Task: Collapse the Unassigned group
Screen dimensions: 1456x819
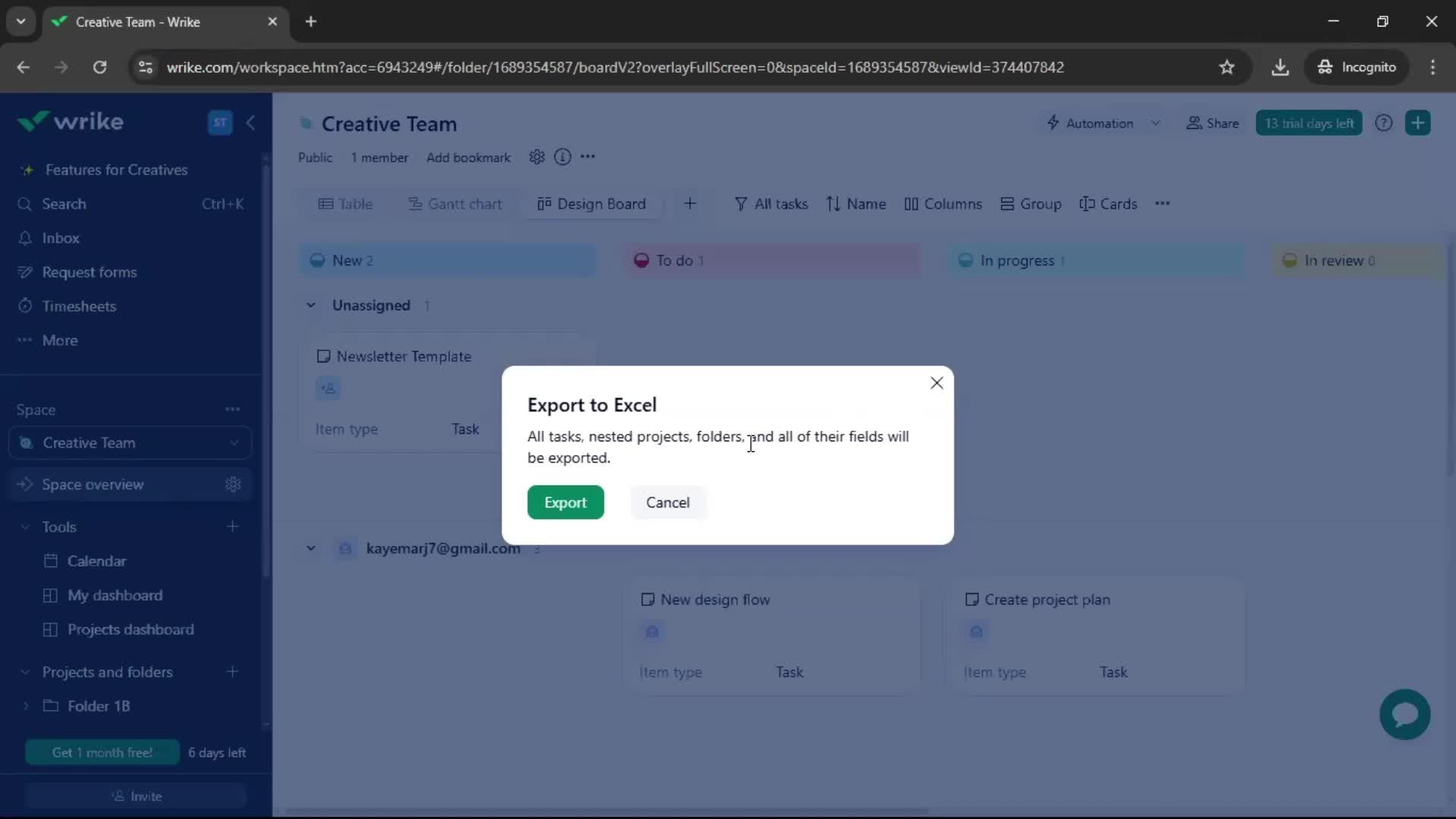Action: (x=311, y=305)
